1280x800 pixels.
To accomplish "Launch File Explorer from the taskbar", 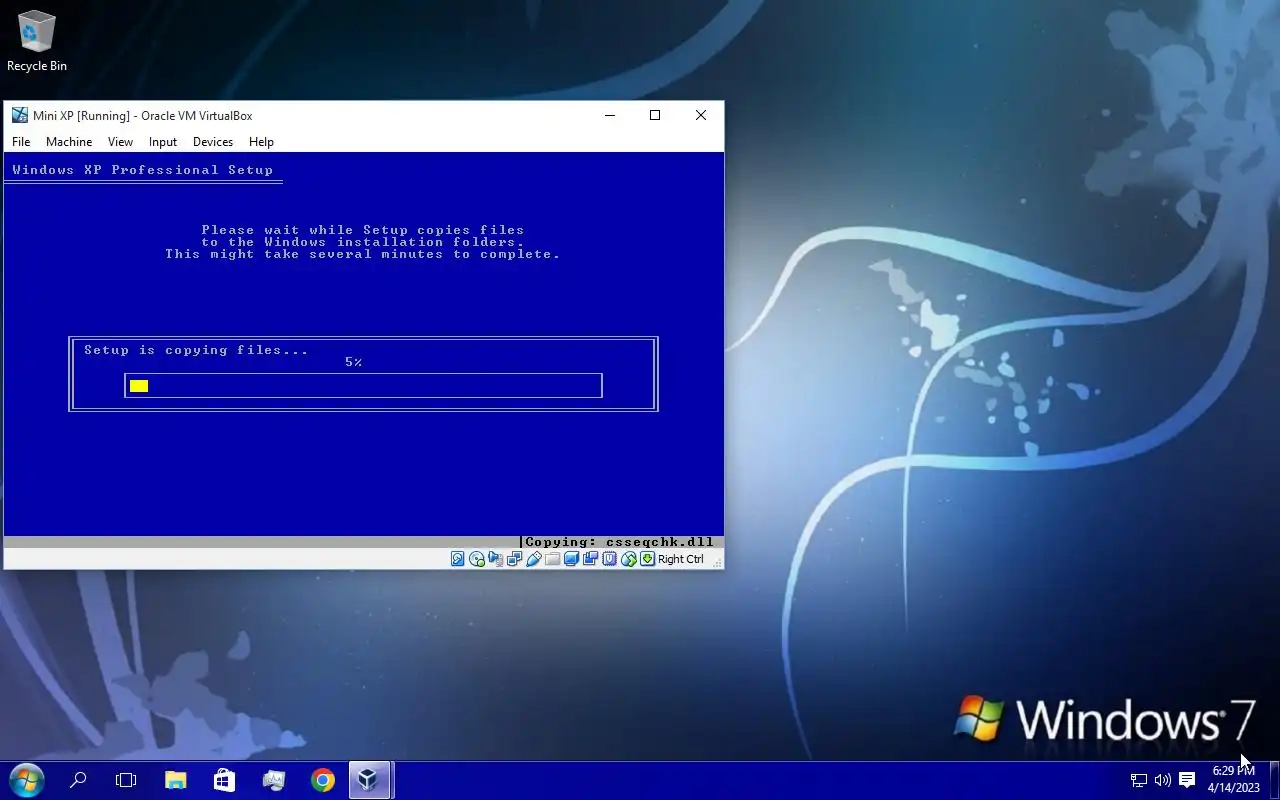I will pos(175,780).
